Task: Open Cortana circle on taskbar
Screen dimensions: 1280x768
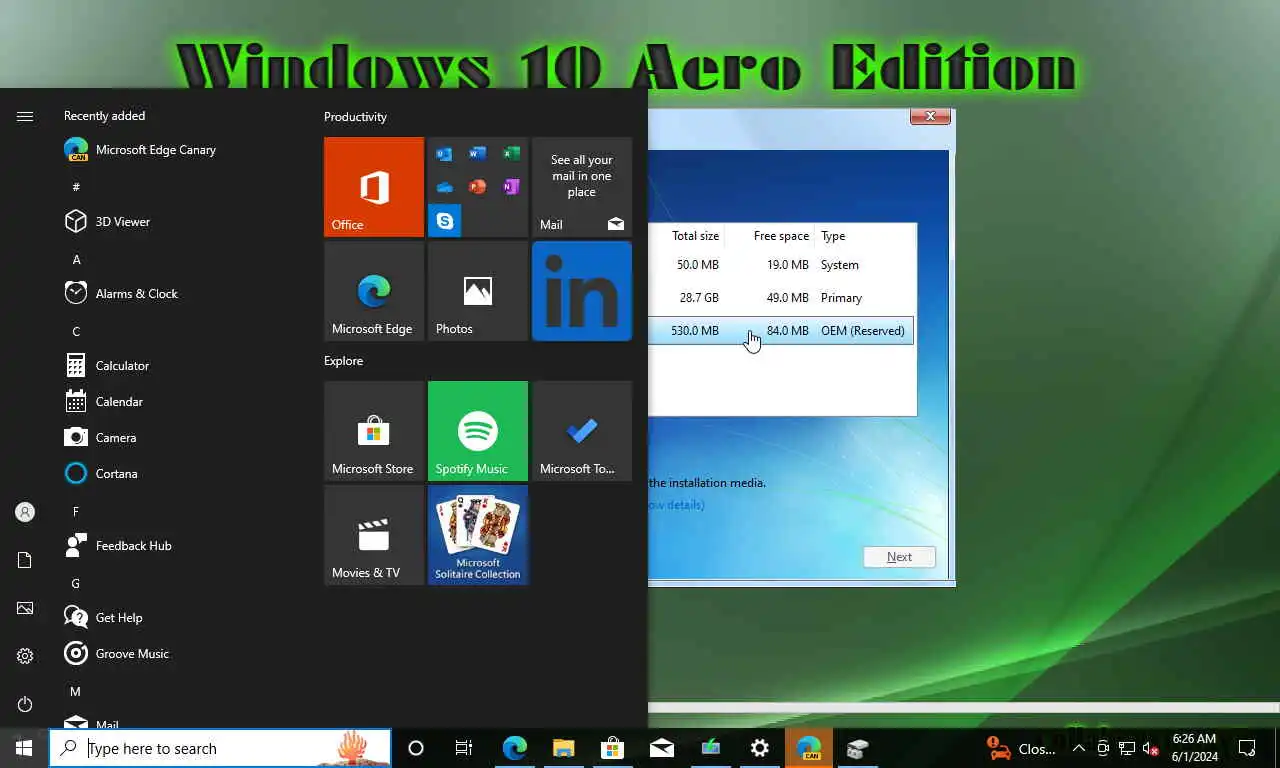Action: (416, 748)
